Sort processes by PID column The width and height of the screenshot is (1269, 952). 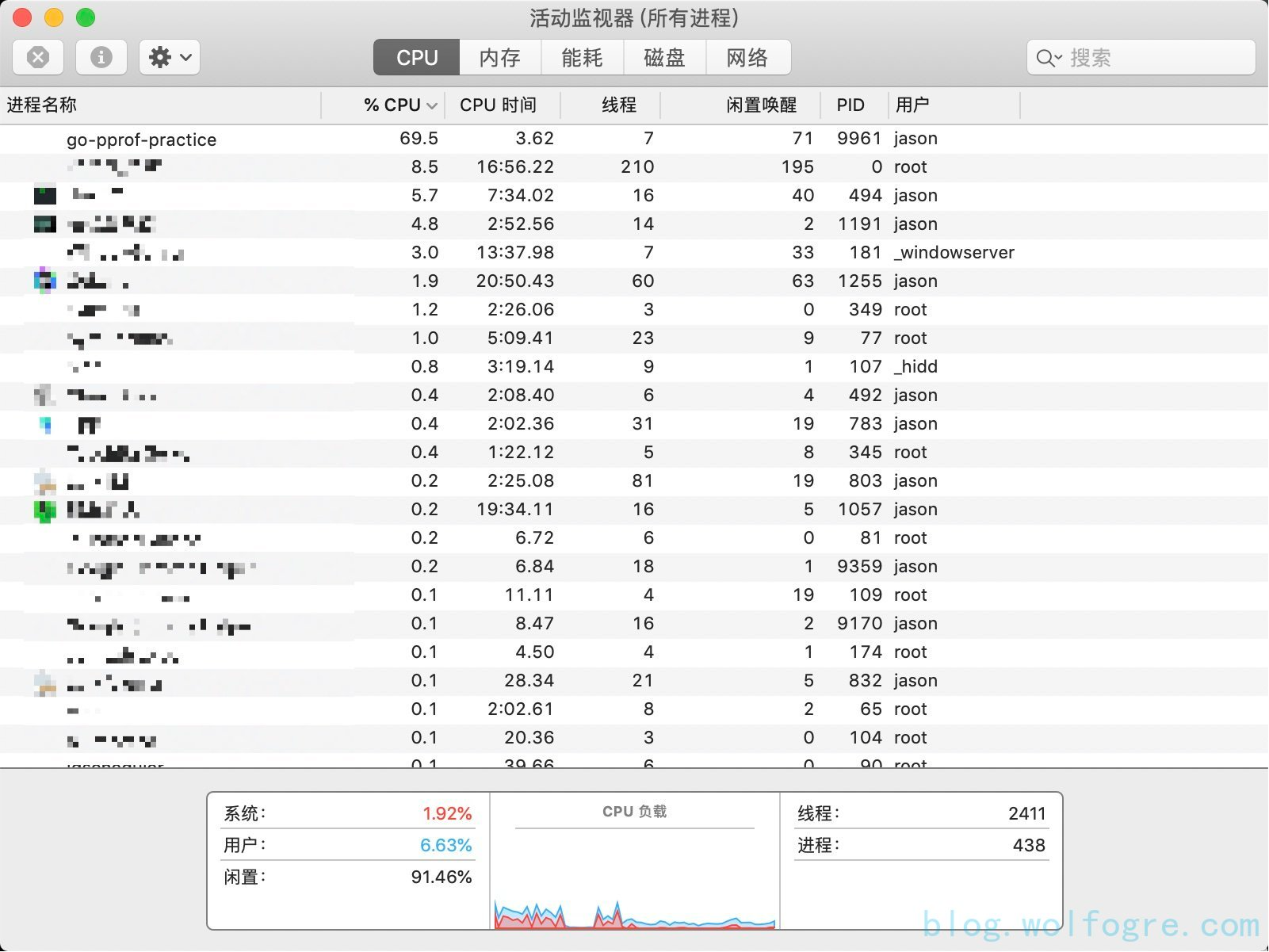(850, 105)
